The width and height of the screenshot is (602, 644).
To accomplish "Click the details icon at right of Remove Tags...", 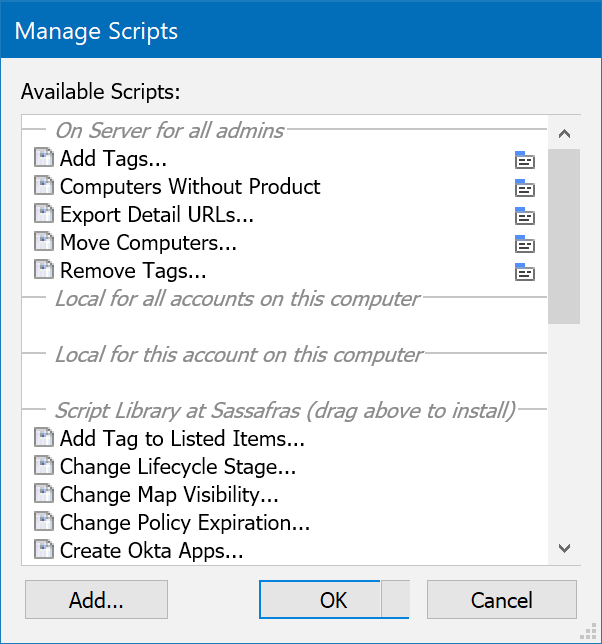I will pyautogui.click(x=525, y=272).
